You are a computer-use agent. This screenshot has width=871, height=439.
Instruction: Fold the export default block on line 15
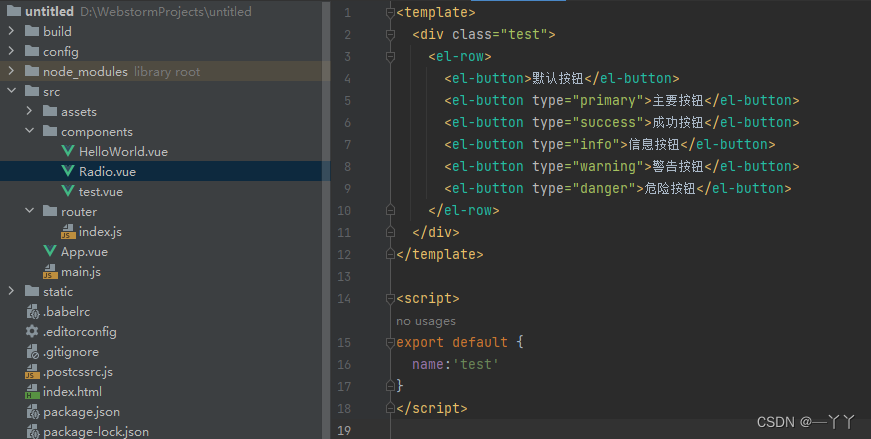(x=391, y=343)
